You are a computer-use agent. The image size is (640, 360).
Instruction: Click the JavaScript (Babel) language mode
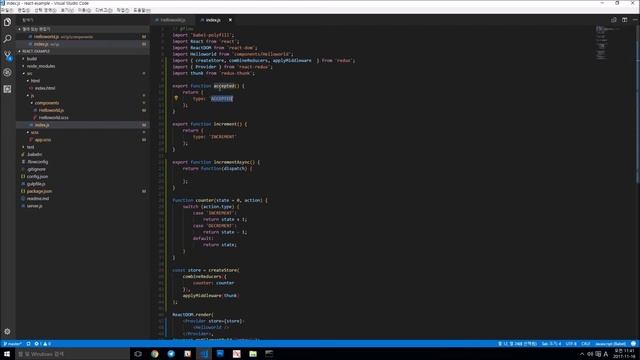[610, 344]
